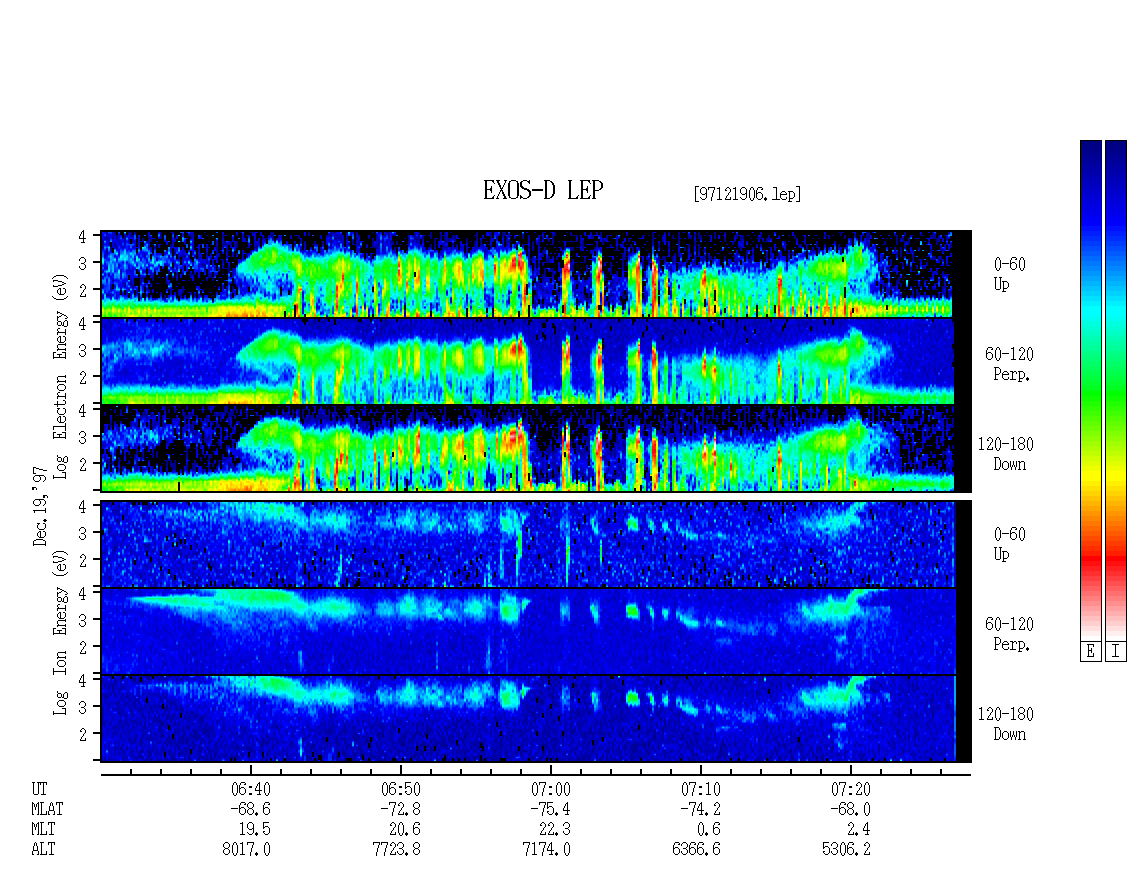Select the ion panel's '0-60 Up' label

[x=1009, y=544]
